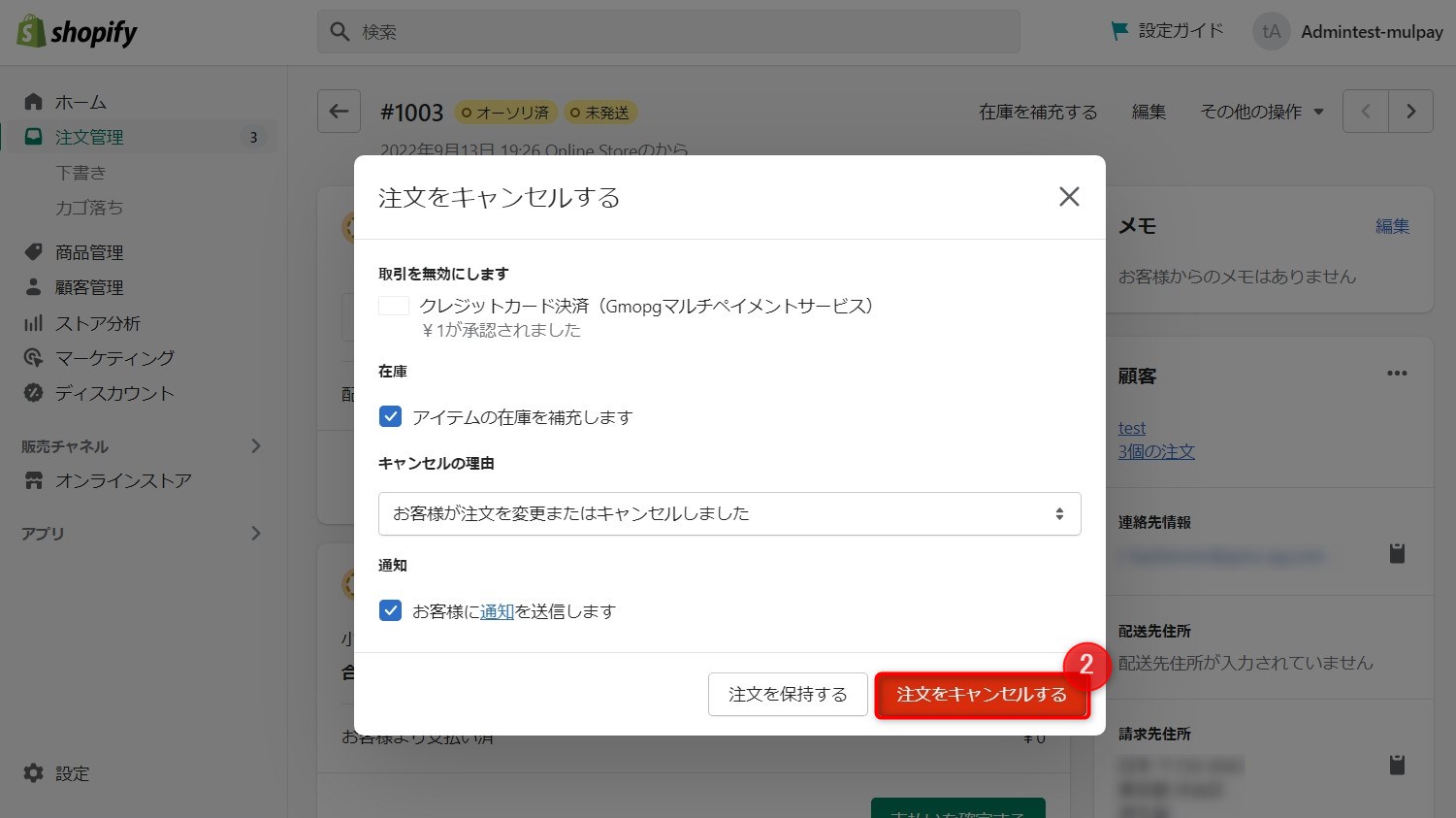Open the 3個の注文 customer link

coord(1156,451)
